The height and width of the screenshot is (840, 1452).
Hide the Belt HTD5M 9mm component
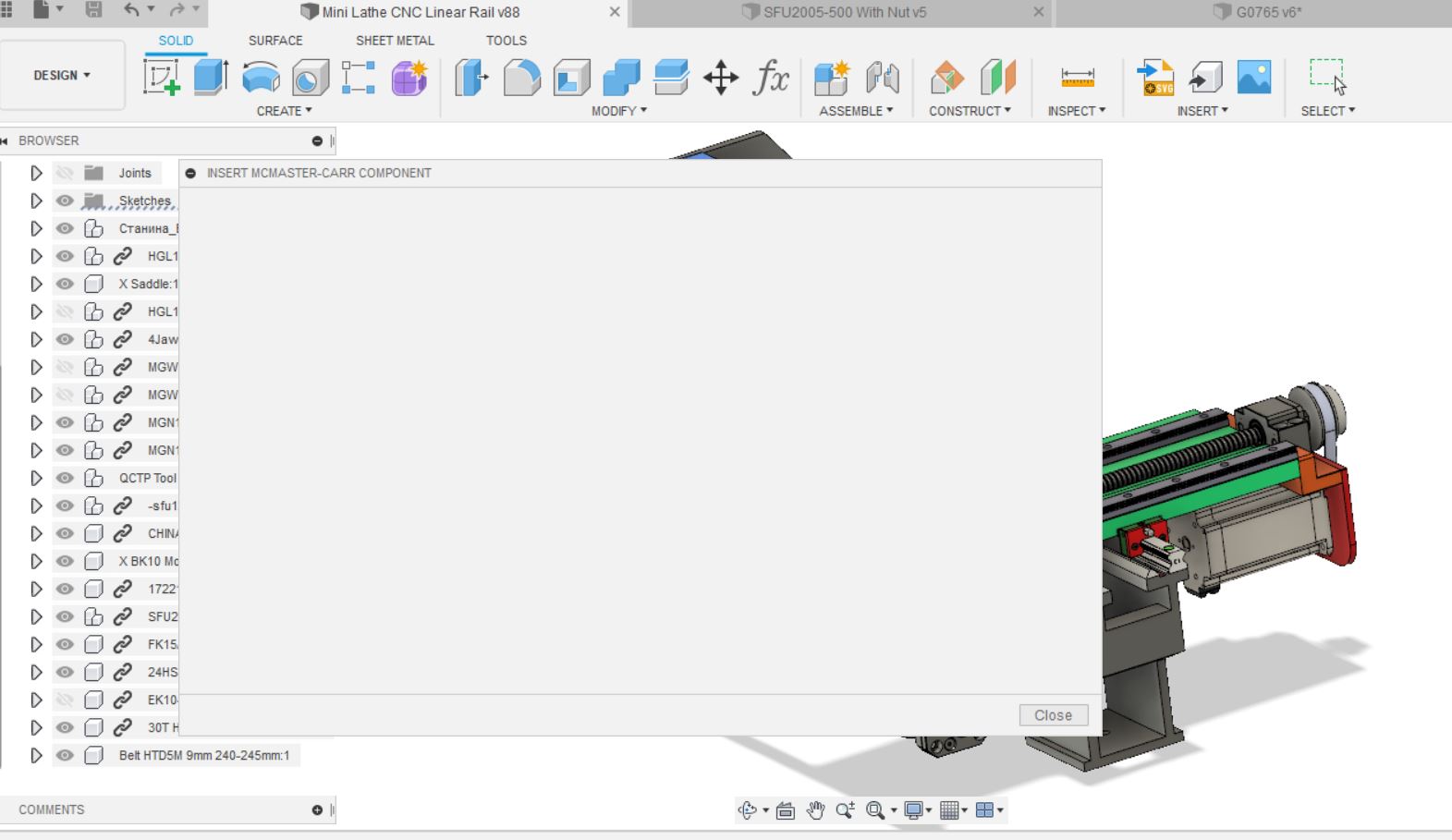pyautogui.click(x=64, y=755)
